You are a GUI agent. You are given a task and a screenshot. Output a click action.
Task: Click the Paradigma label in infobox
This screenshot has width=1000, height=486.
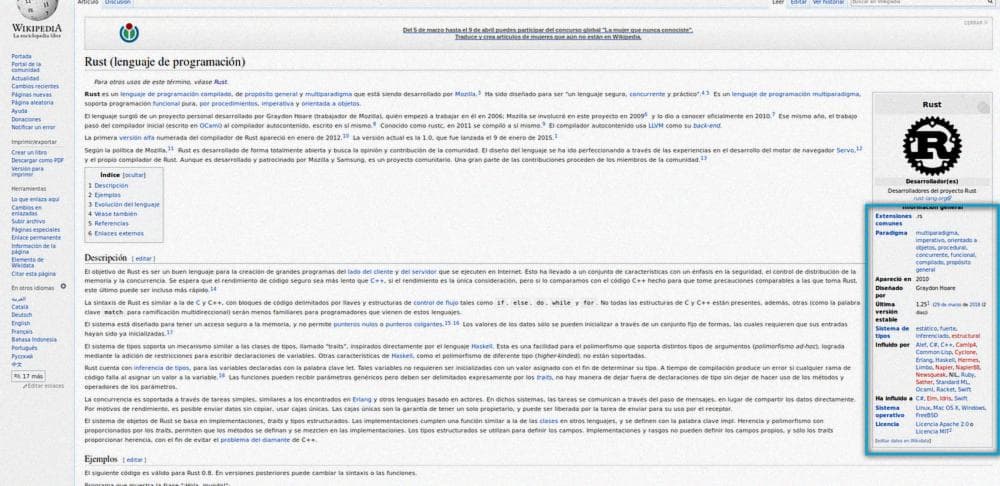[x=891, y=233]
